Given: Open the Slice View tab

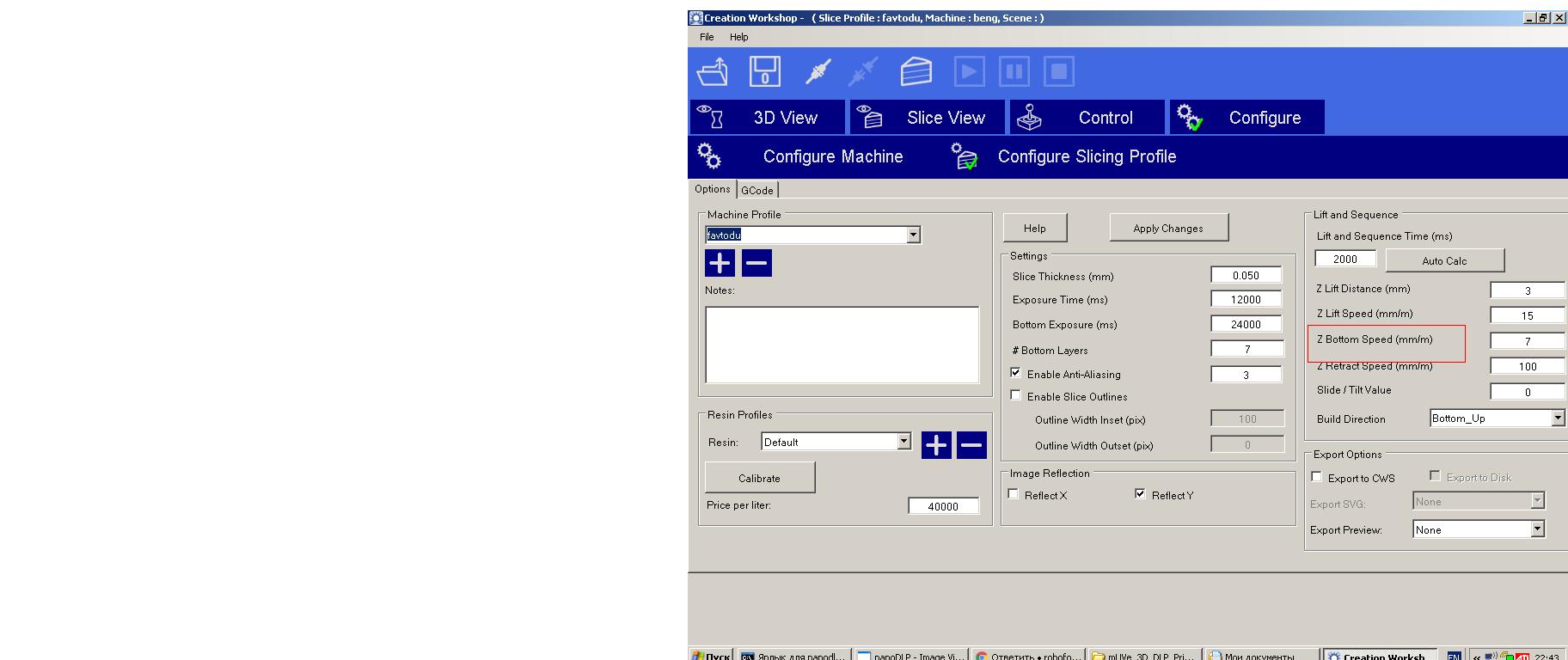Looking at the screenshot, I should 928,118.
